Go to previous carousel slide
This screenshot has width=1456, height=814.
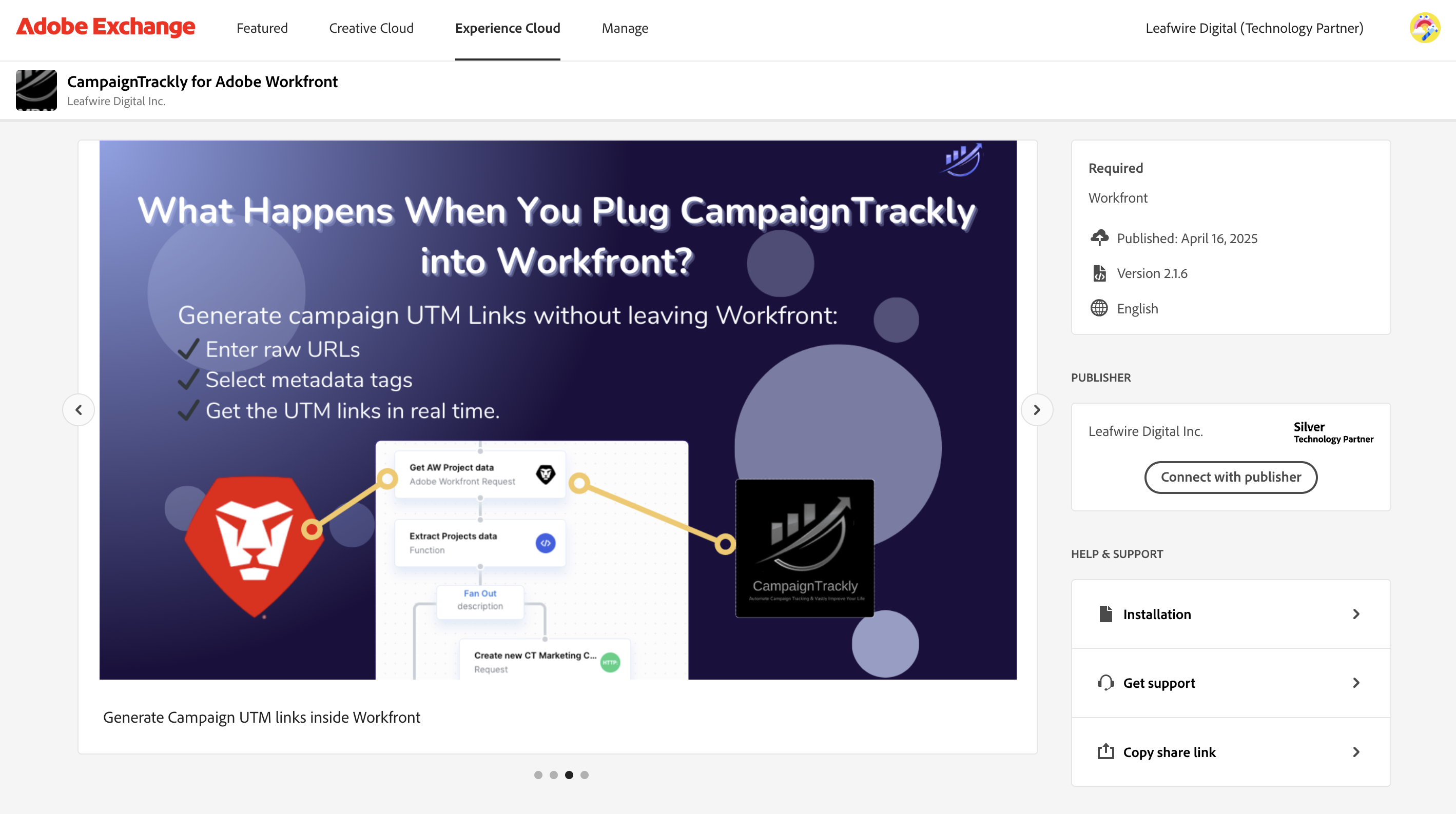(x=79, y=409)
